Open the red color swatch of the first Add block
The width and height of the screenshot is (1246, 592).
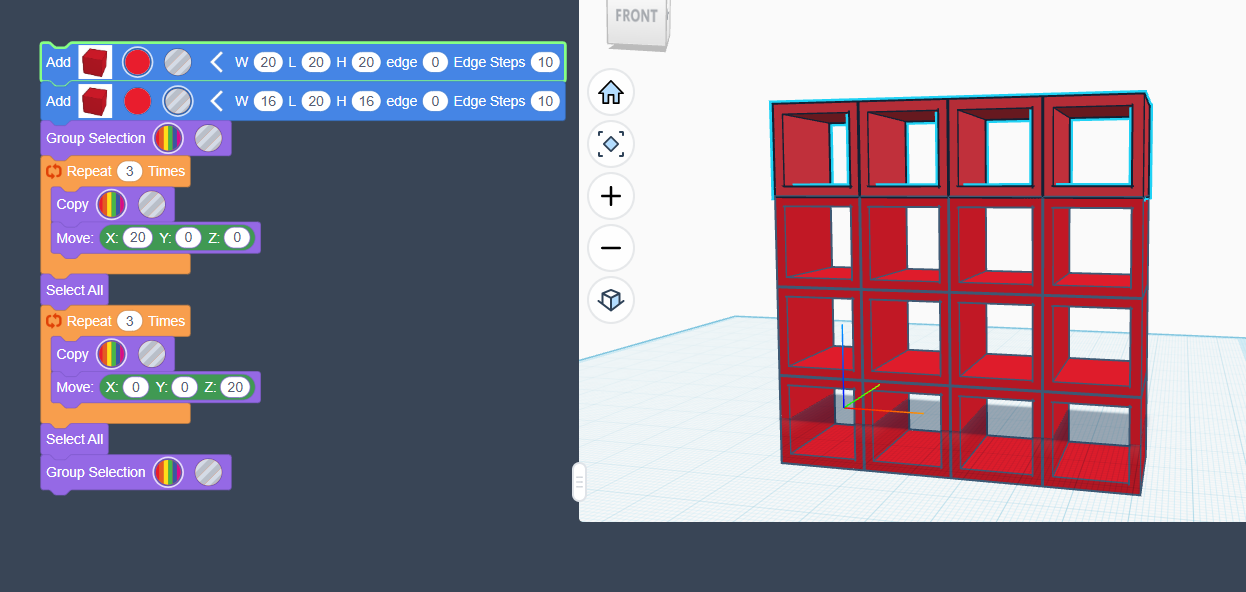[137, 62]
